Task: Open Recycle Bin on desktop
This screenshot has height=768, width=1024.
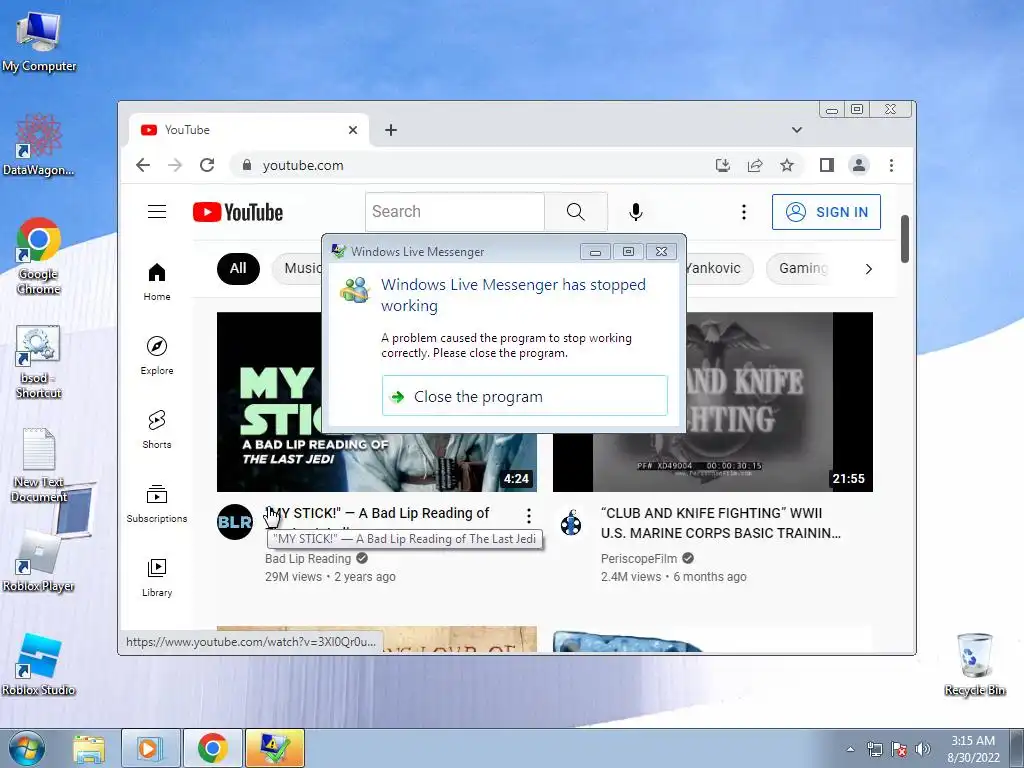Action: (x=974, y=664)
